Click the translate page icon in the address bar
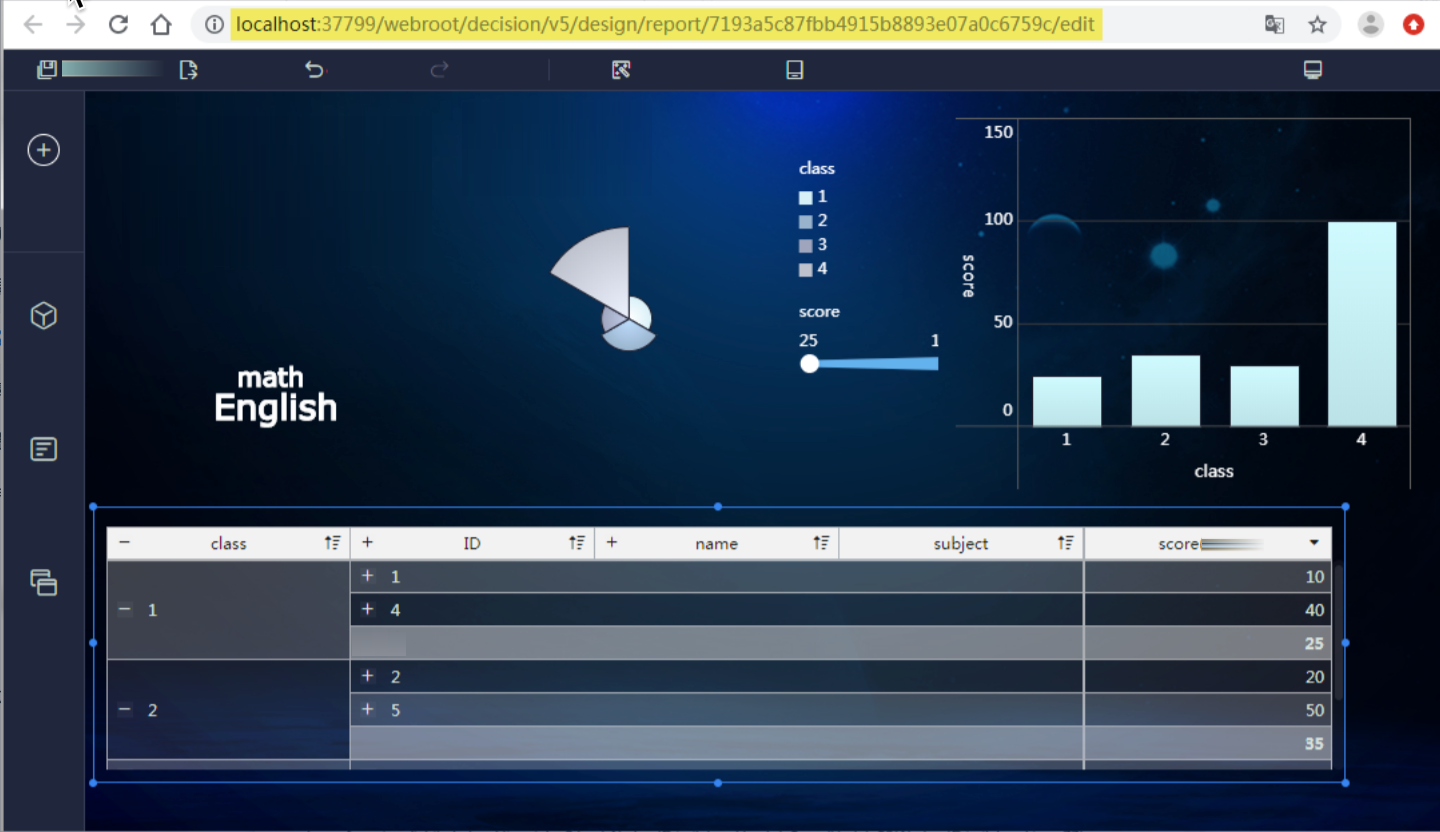1440x832 pixels. [1274, 25]
